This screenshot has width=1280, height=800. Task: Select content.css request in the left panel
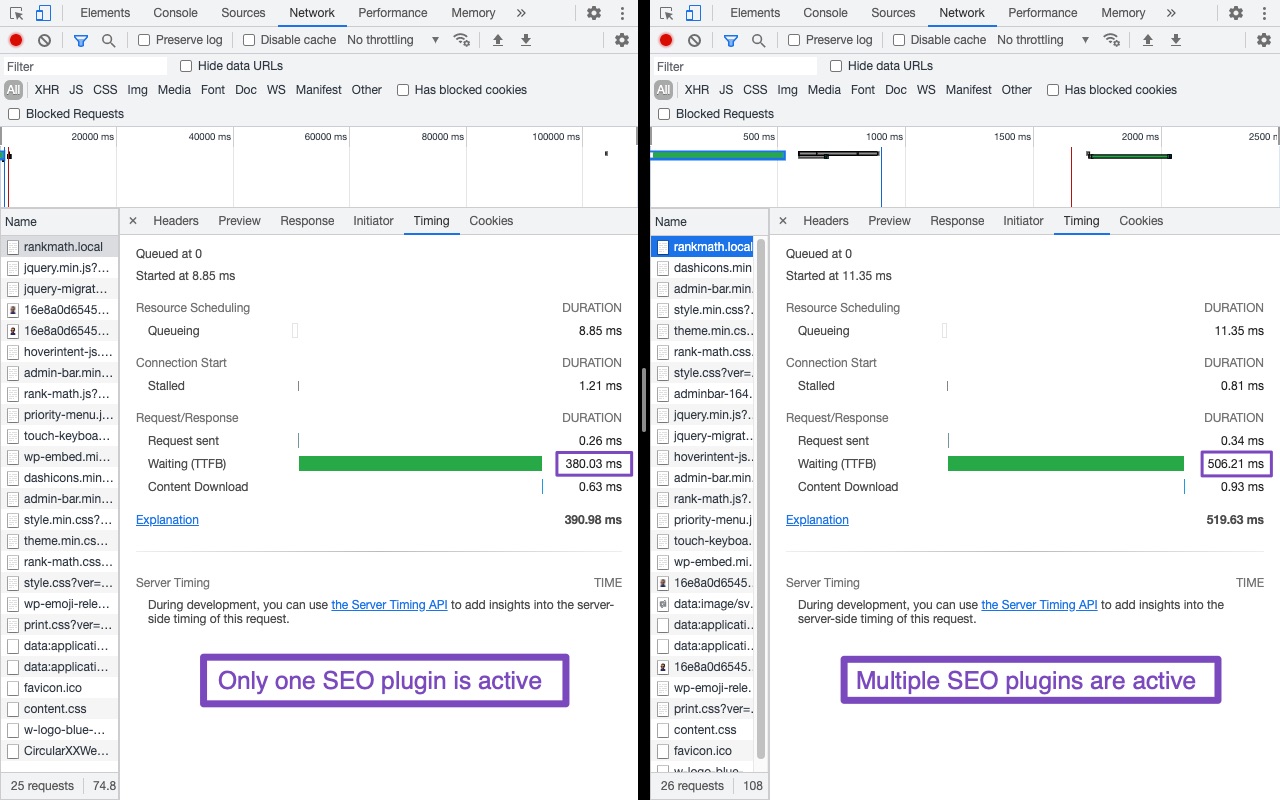(x=59, y=709)
